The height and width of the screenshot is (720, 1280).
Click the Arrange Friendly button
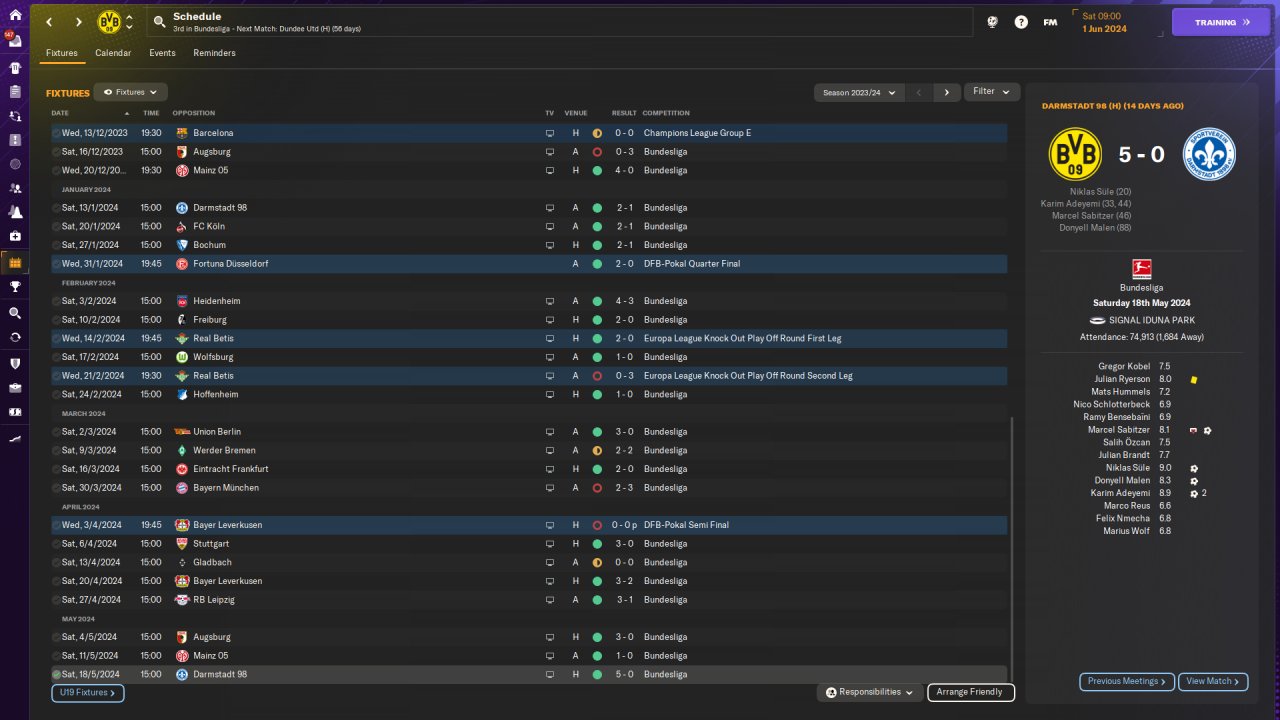point(971,692)
